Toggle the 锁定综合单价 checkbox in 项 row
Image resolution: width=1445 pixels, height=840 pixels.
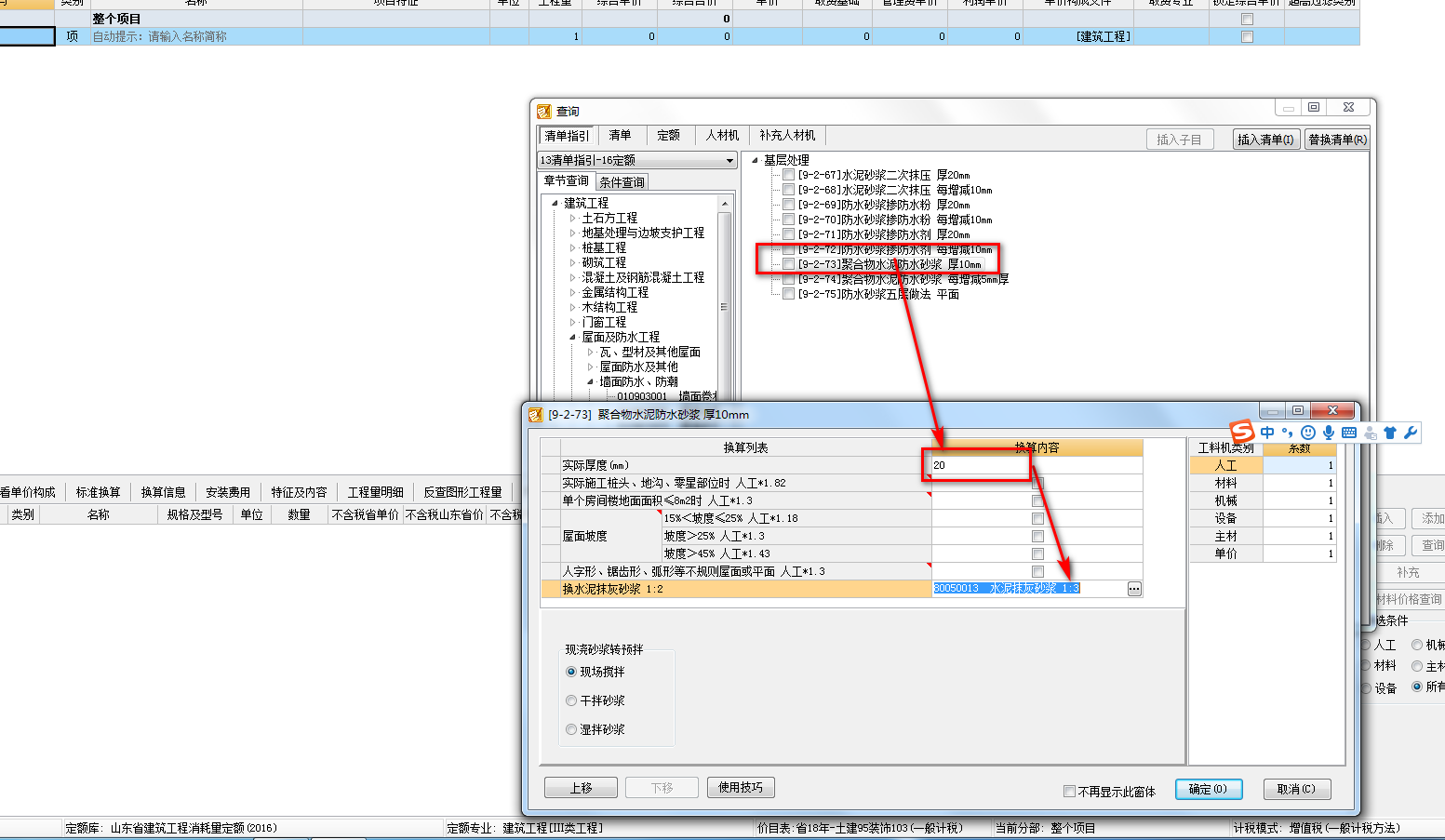coord(1247,36)
